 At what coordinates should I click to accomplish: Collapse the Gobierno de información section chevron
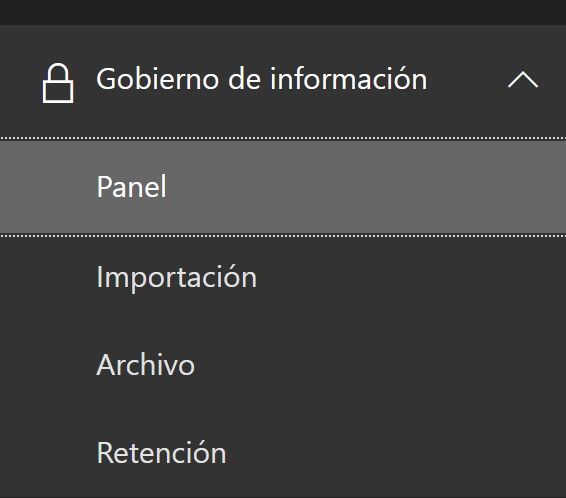523,80
